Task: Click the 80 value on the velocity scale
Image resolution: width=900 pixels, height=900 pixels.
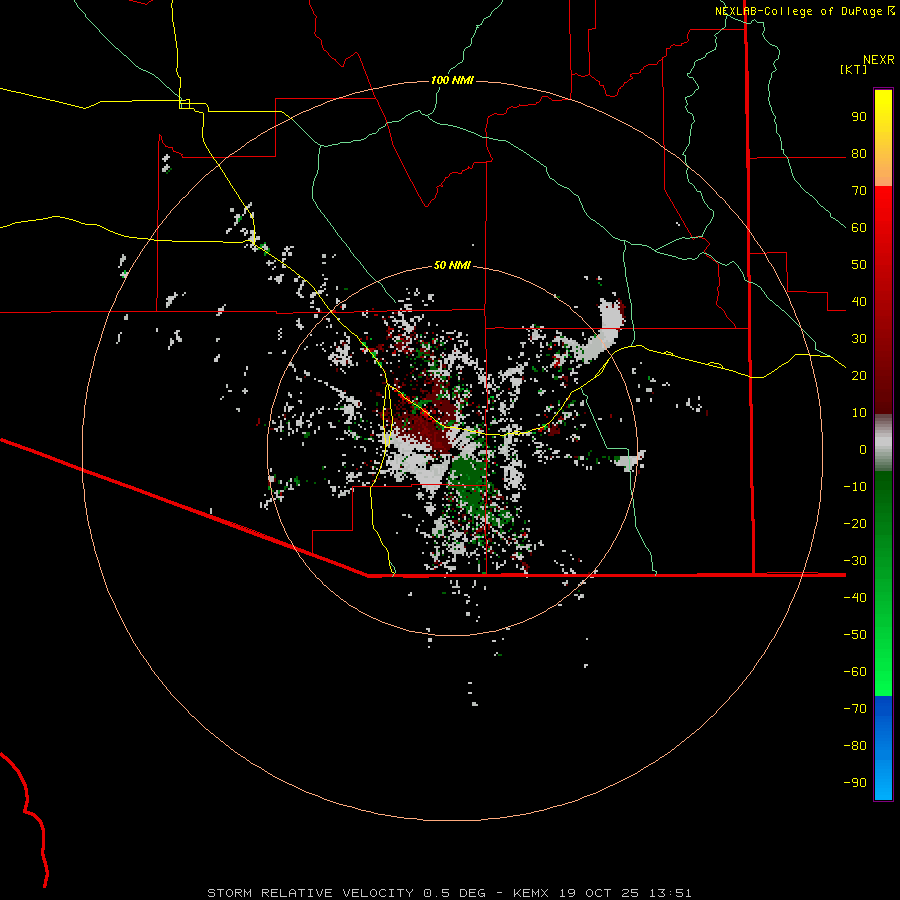Action: pyautogui.click(x=859, y=153)
